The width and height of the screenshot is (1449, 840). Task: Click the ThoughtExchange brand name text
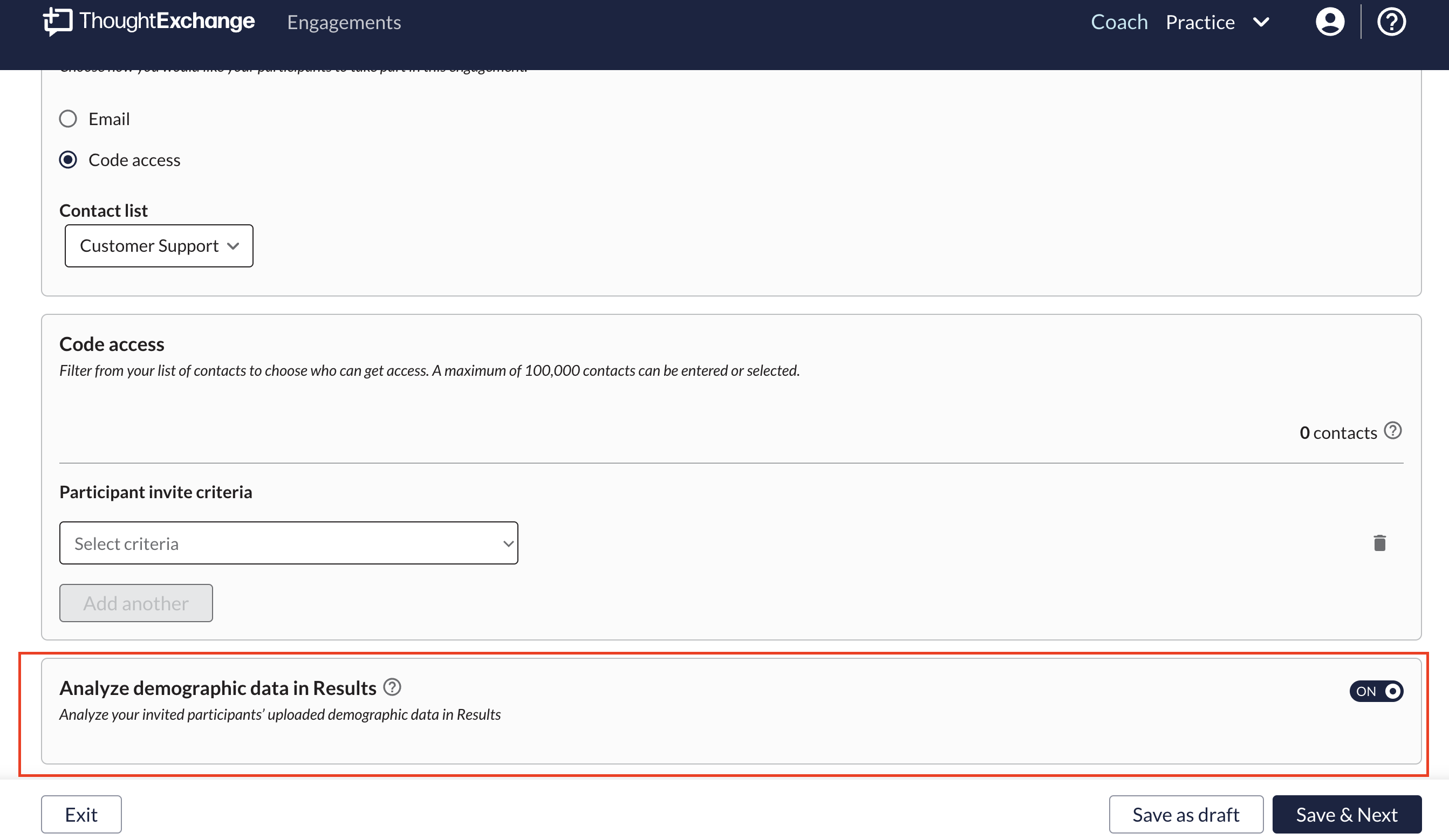click(167, 21)
